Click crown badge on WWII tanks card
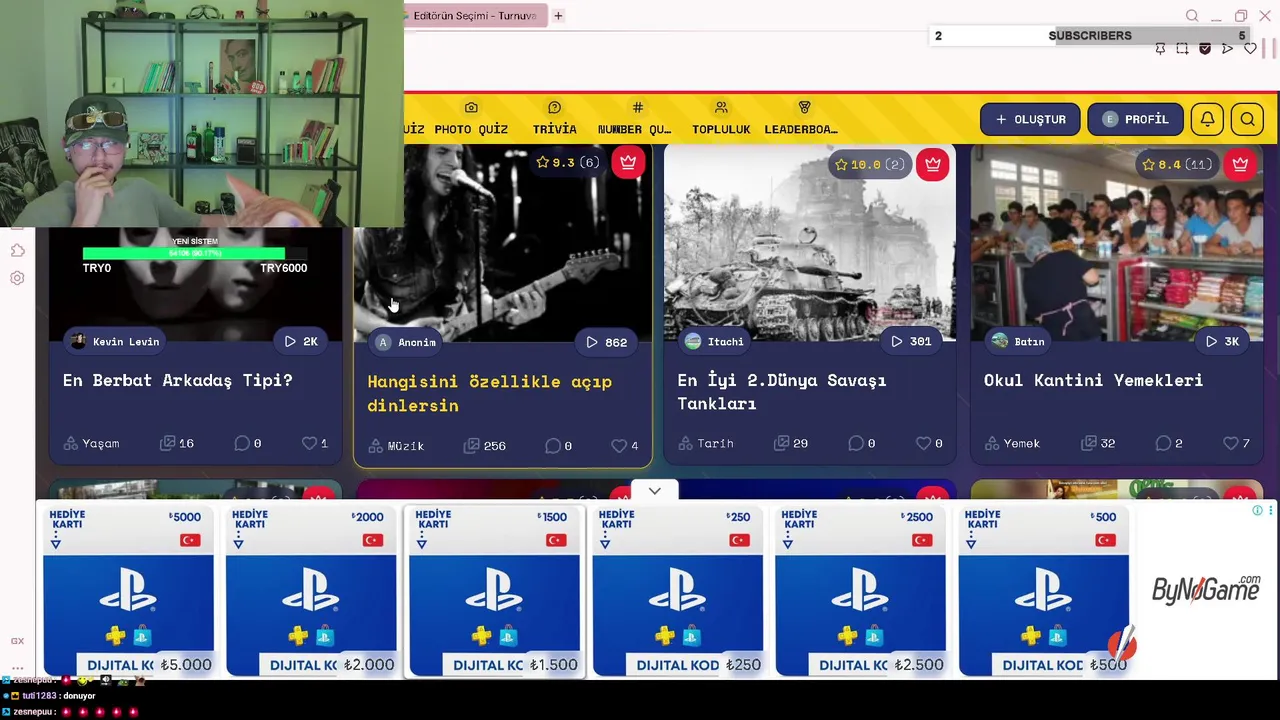This screenshot has width=1280, height=720. [933, 164]
